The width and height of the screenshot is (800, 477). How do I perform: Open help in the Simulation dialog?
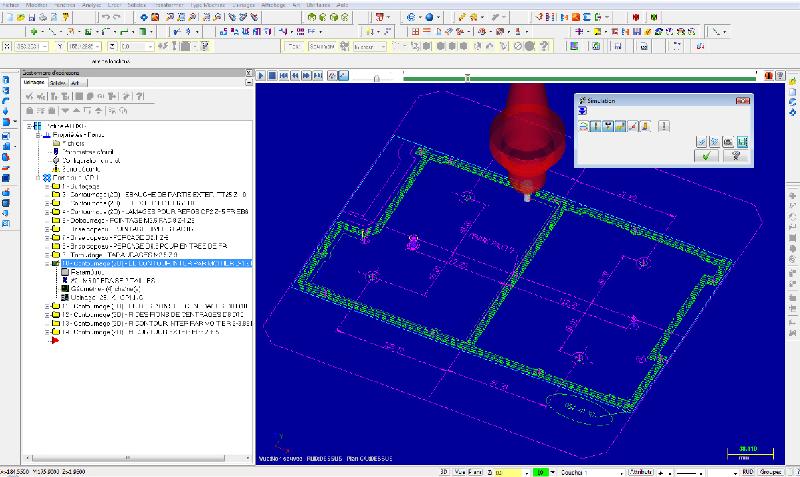(736, 156)
